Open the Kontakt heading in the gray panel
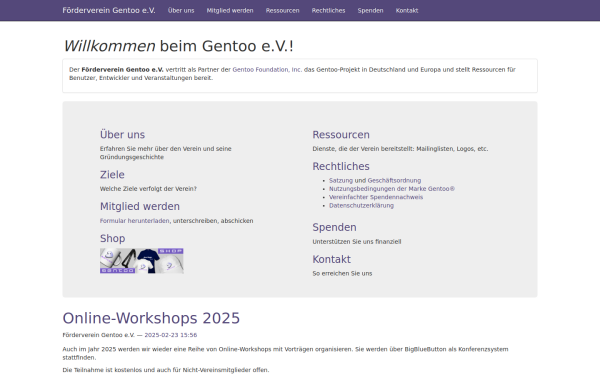This screenshot has width=600, height=375. [x=331, y=259]
